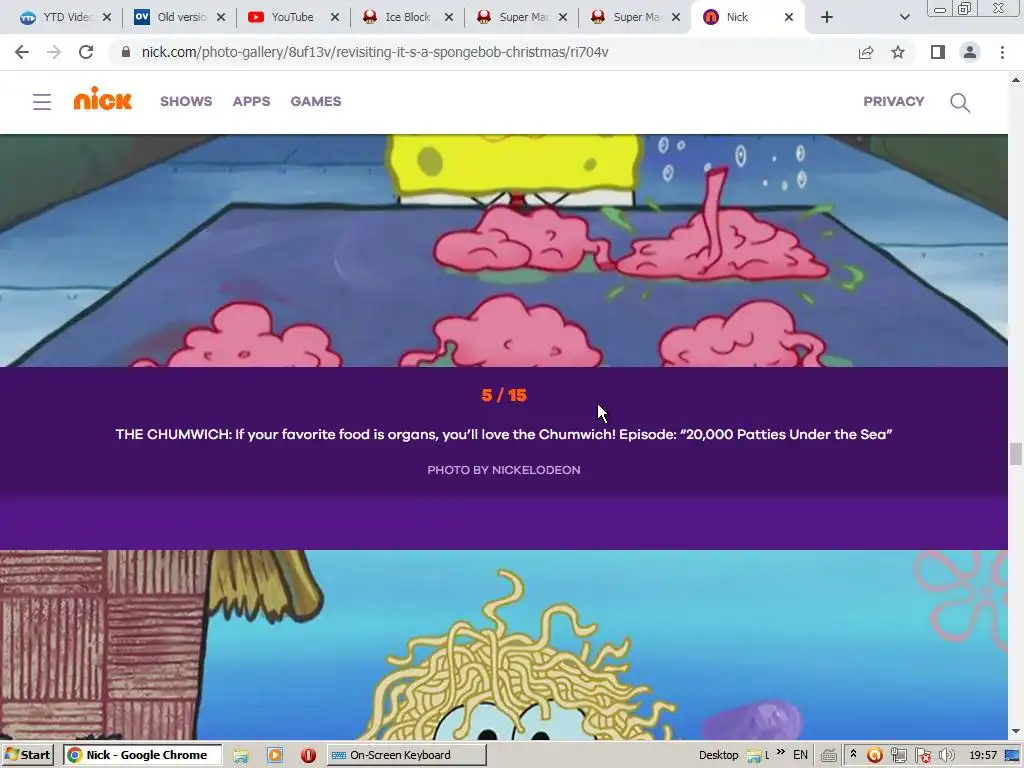
Task: Open the SHOWS navigation link
Action: pos(186,101)
